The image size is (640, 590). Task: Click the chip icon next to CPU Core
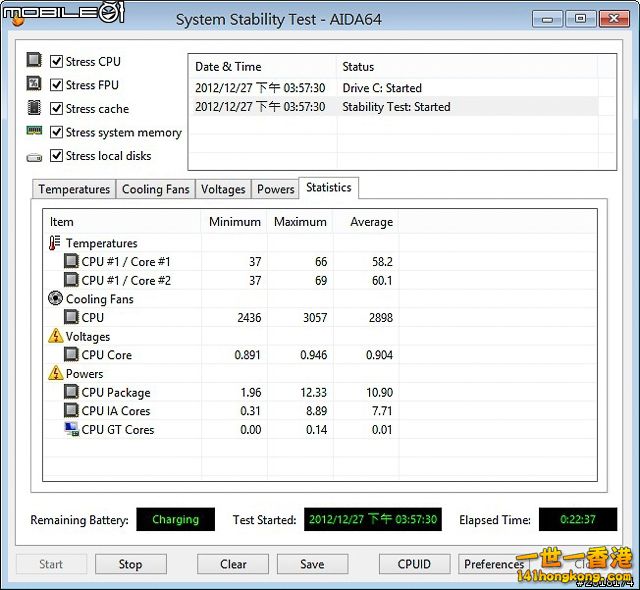point(71,355)
